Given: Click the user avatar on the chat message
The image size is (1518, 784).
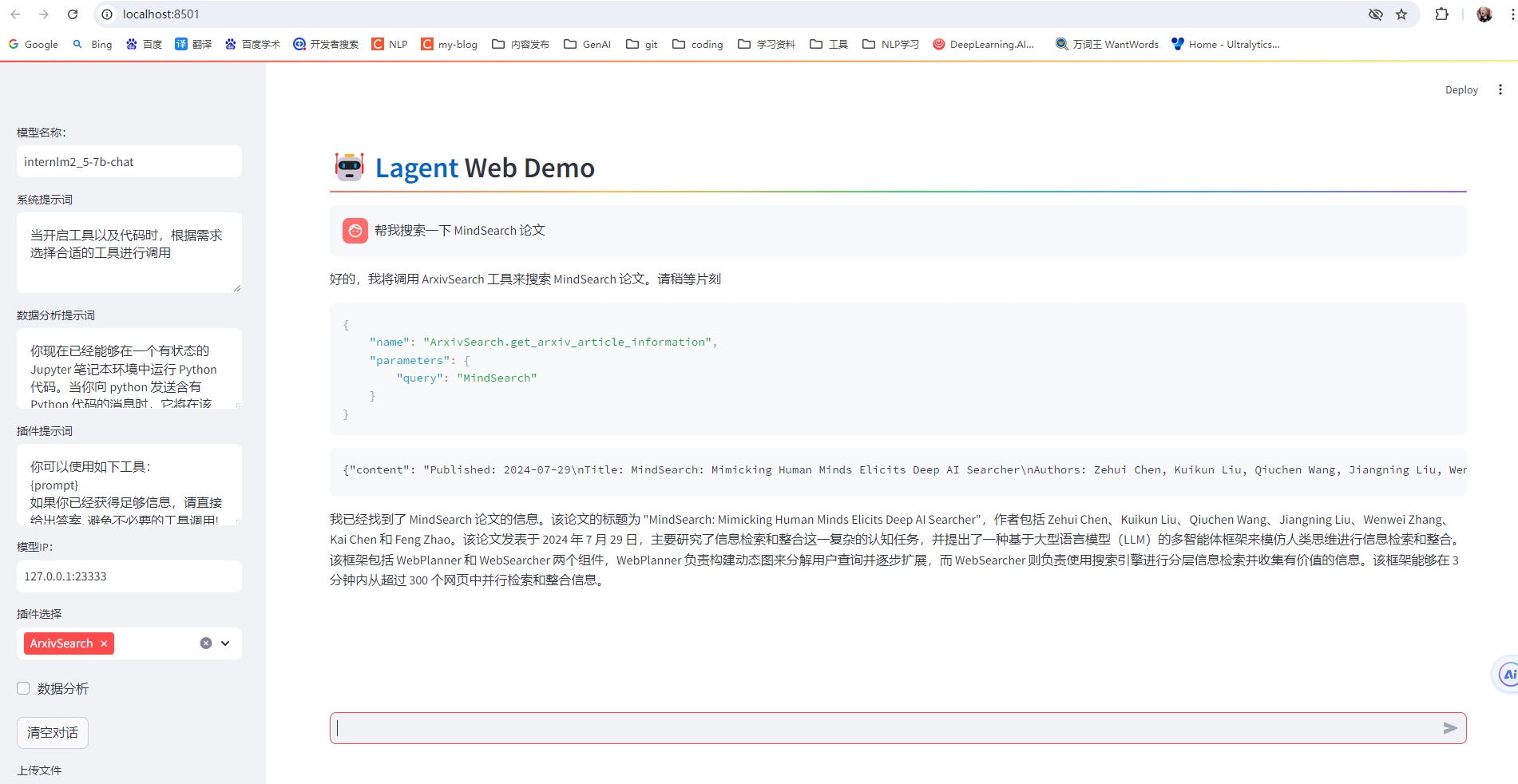Looking at the screenshot, I should [x=355, y=231].
